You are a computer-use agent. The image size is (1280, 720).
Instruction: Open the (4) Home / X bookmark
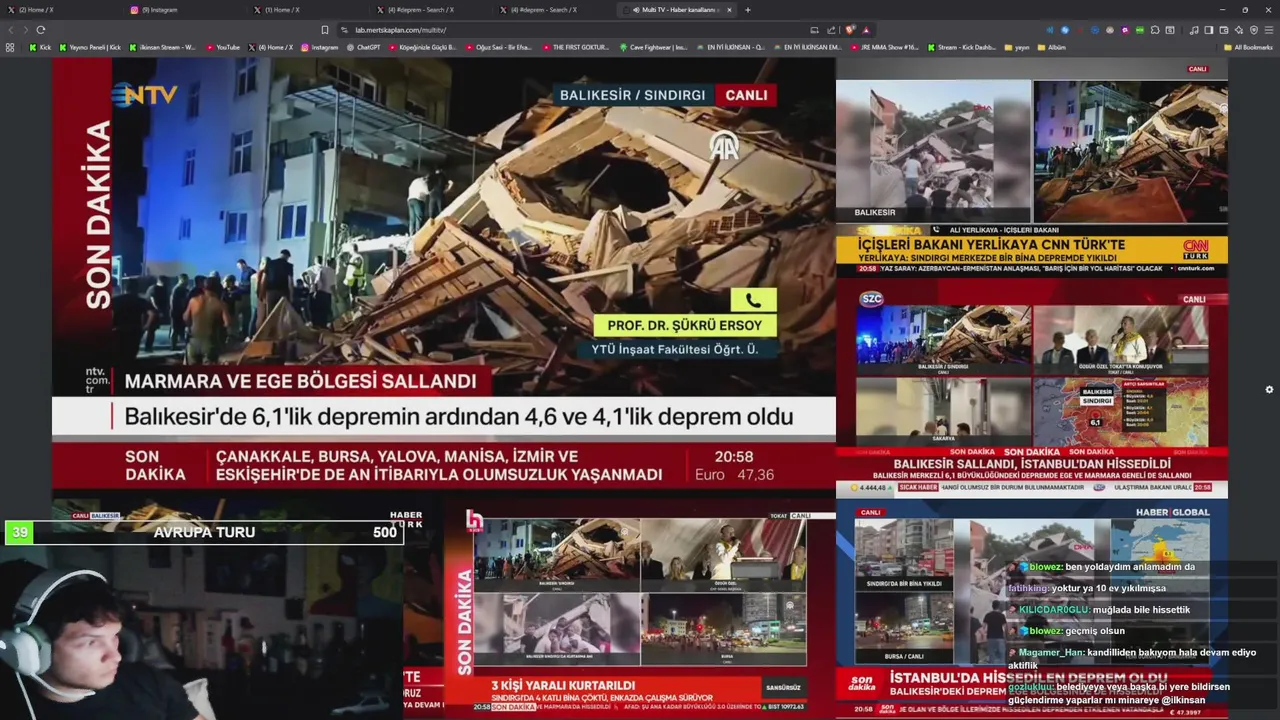click(270, 47)
